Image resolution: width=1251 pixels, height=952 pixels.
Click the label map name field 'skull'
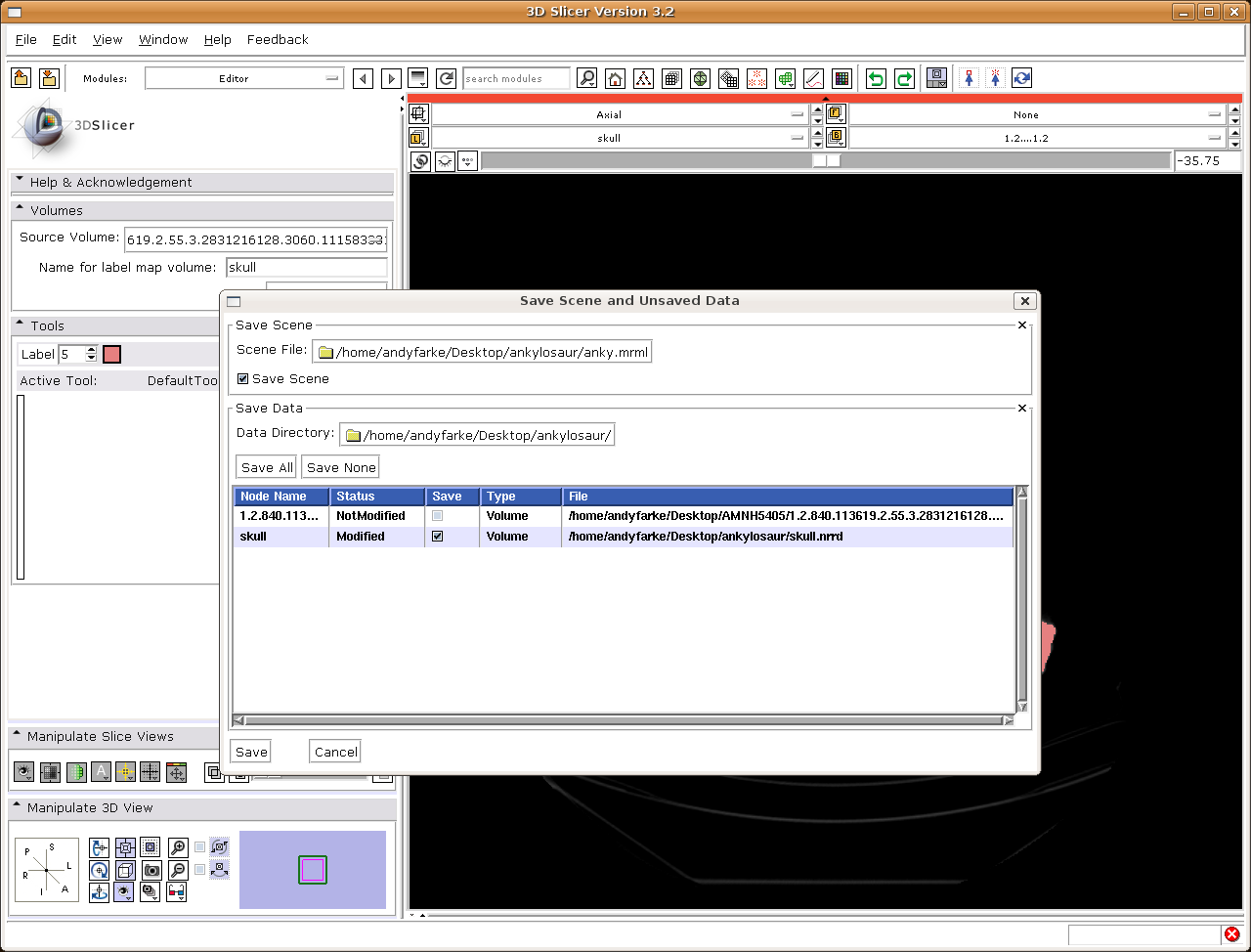click(307, 267)
